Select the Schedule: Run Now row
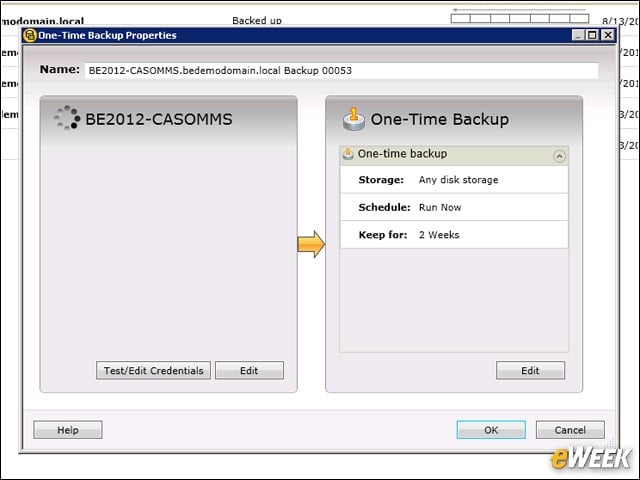Viewport: 640px width, 480px height. click(x=454, y=207)
